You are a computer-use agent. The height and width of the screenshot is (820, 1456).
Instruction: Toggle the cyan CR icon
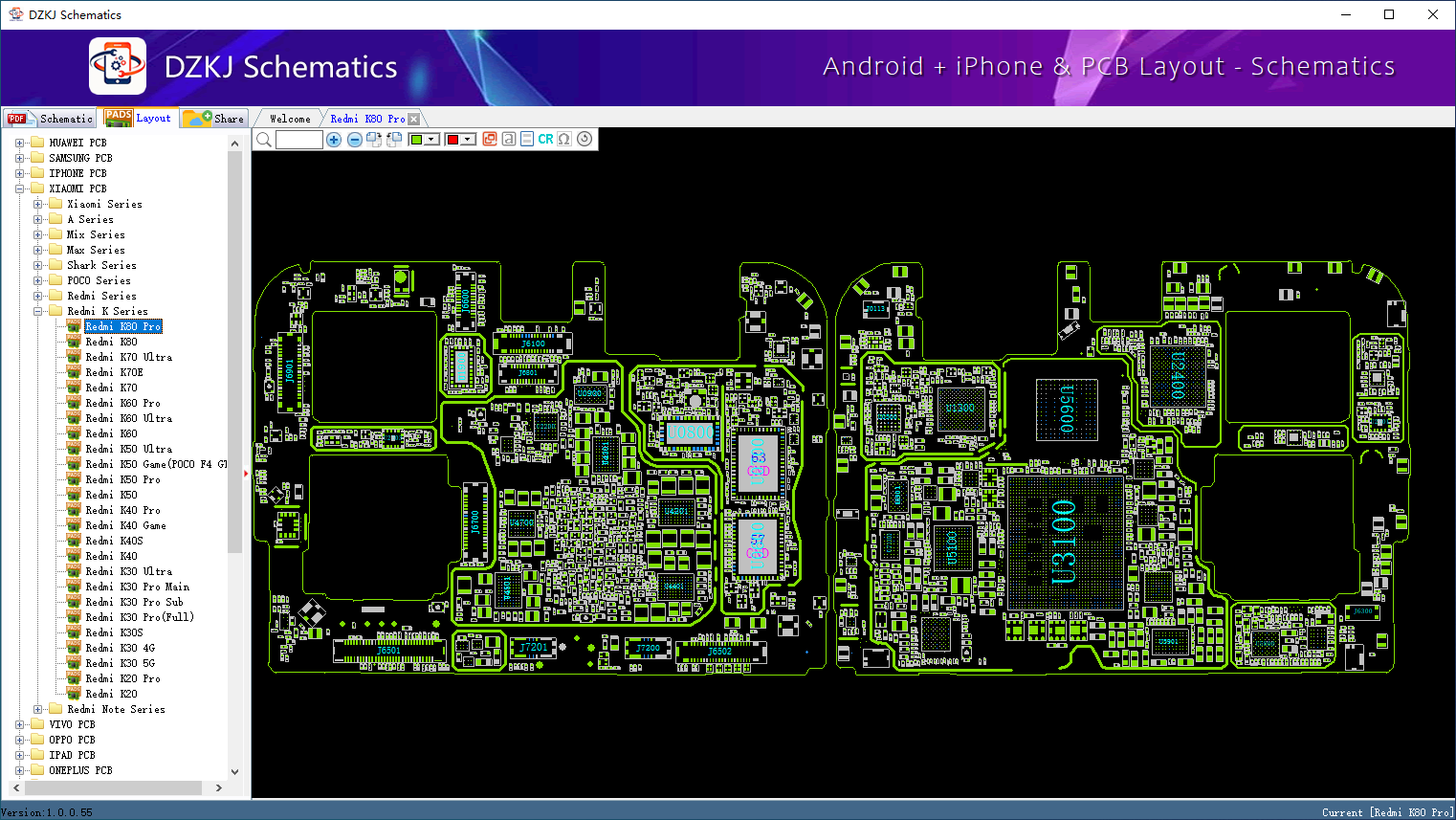click(x=545, y=139)
